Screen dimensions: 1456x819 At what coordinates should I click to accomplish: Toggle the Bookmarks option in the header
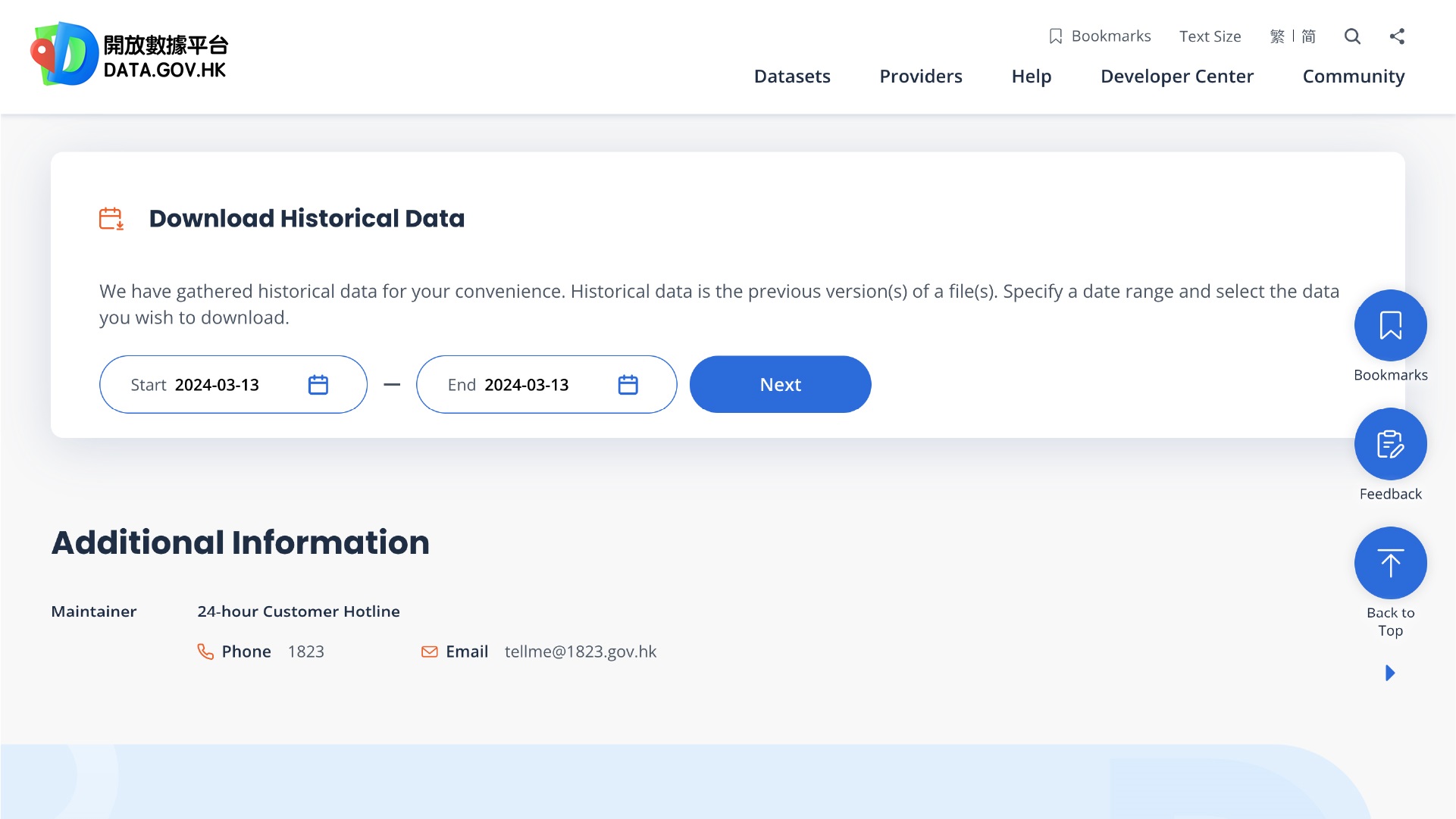[x=1099, y=36]
